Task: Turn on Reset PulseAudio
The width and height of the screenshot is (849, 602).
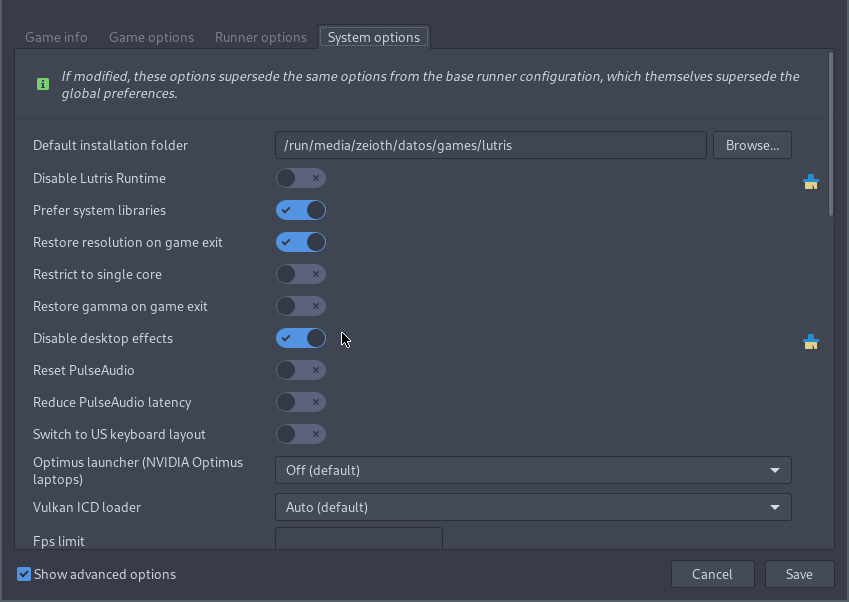Action: coord(300,370)
